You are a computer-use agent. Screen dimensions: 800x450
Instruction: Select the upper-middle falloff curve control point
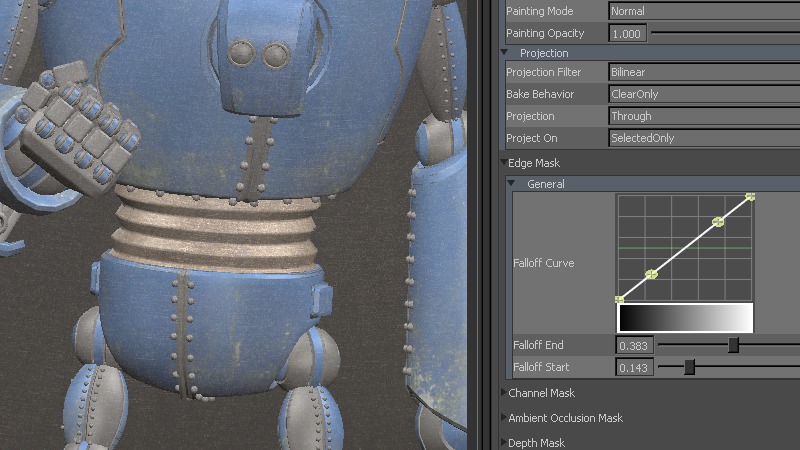pos(718,221)
